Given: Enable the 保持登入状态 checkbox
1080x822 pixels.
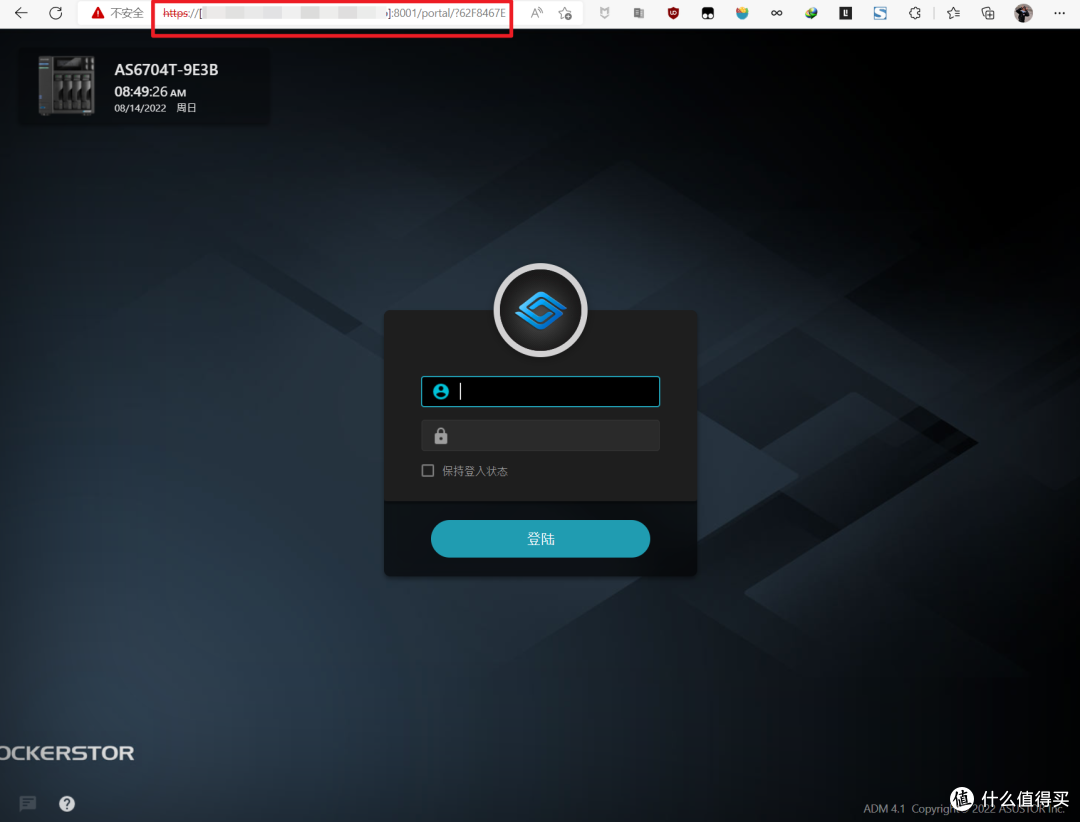Looking at the screenshot, I should coord(428,471).
